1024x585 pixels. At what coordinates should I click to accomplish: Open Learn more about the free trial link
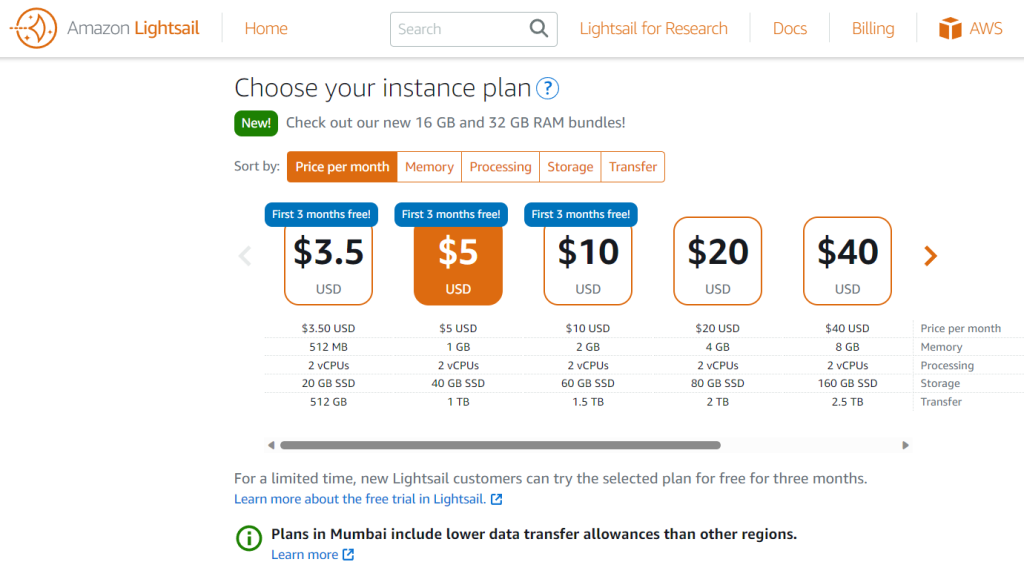(360, 499)
